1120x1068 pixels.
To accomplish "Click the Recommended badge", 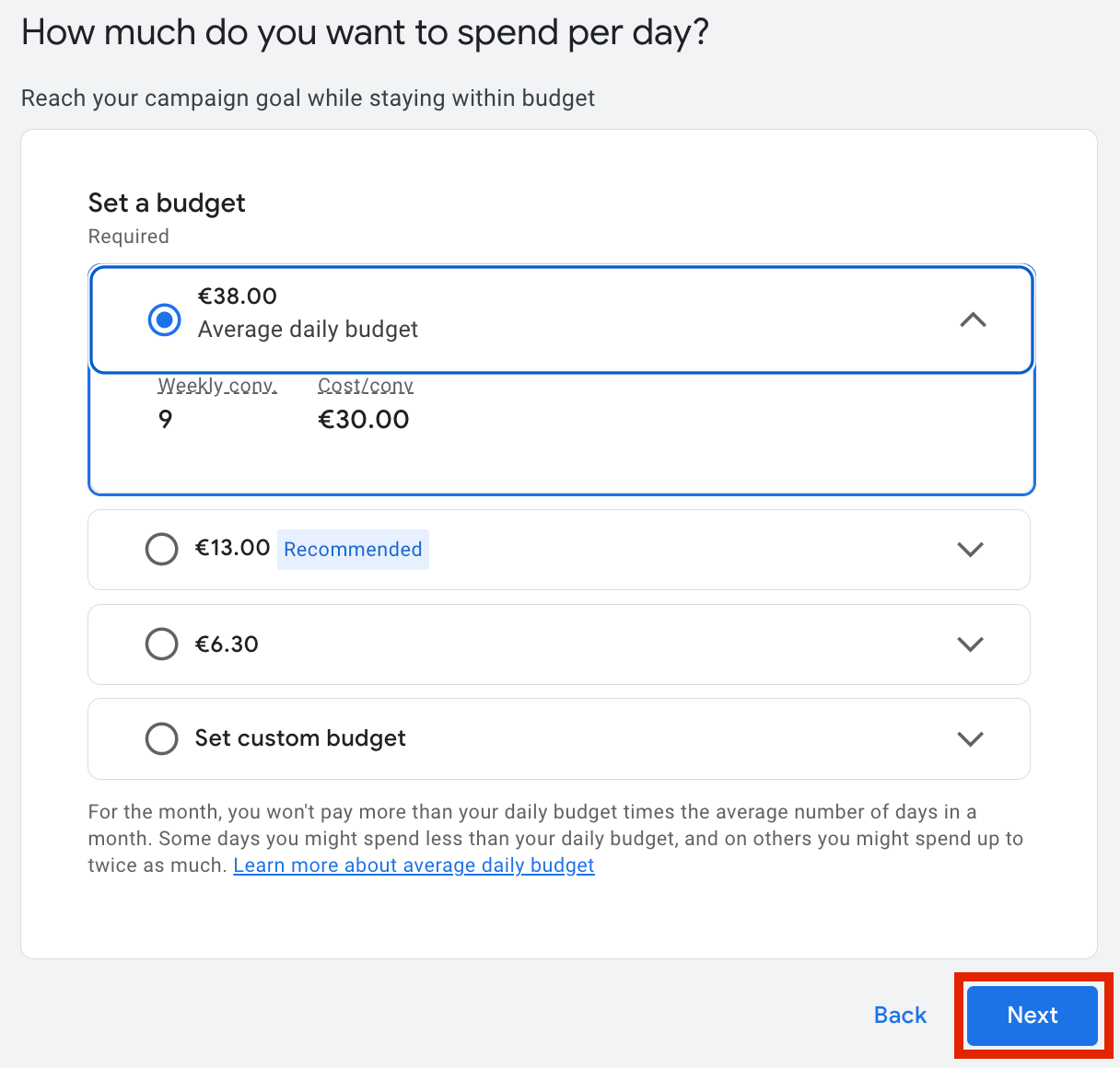I will pos(353,550).
